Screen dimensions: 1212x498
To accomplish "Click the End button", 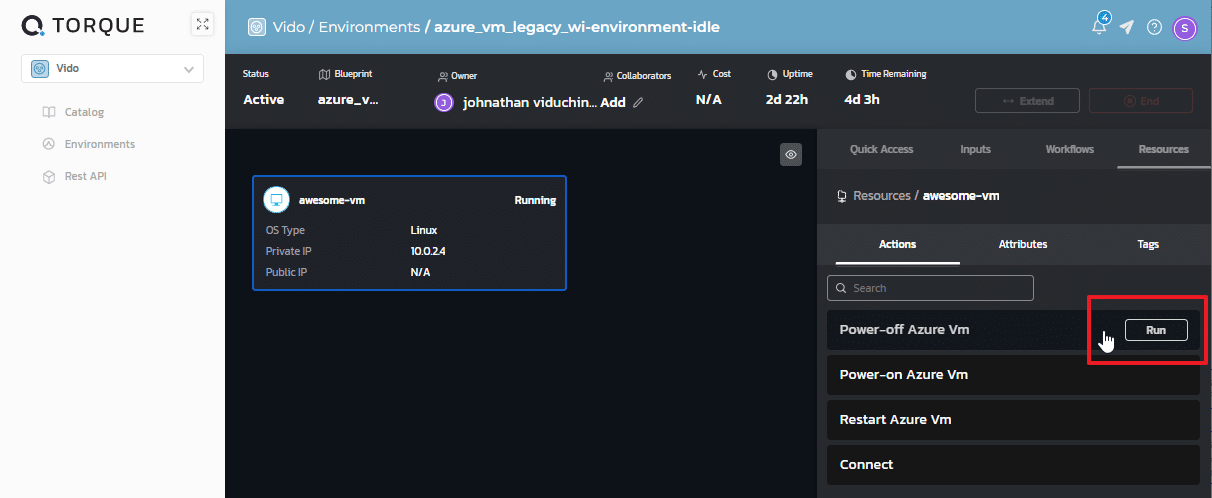I will [x=1140, y=101].
